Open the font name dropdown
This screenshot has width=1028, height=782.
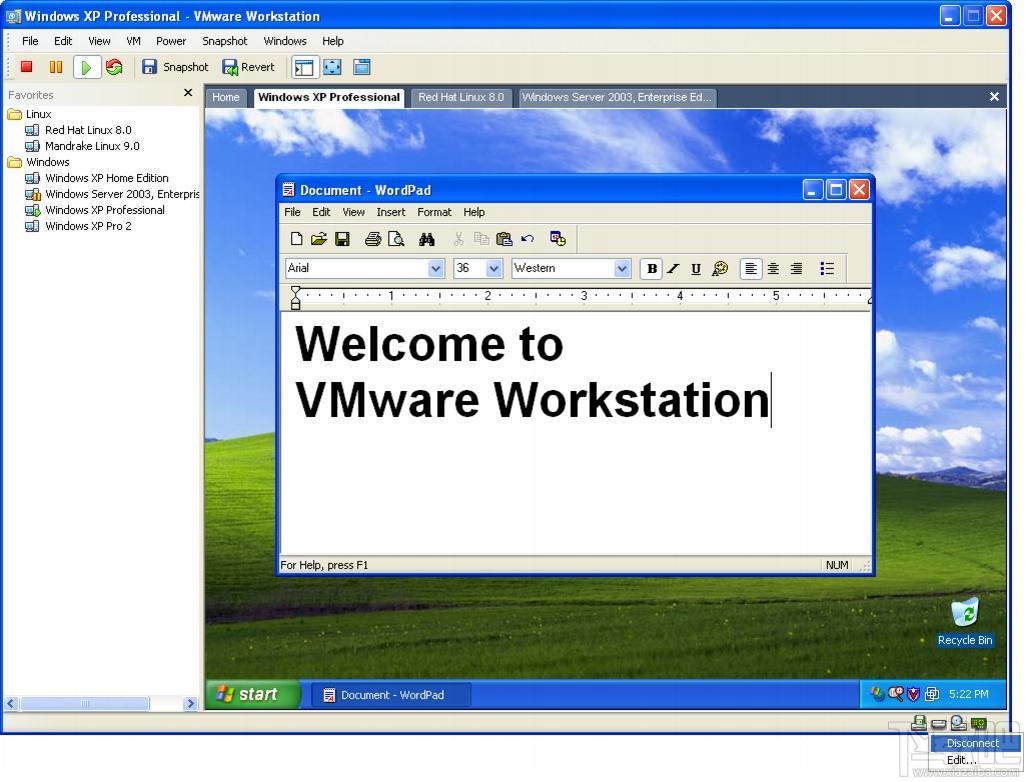pyautogui.click(x=435, y=268)
